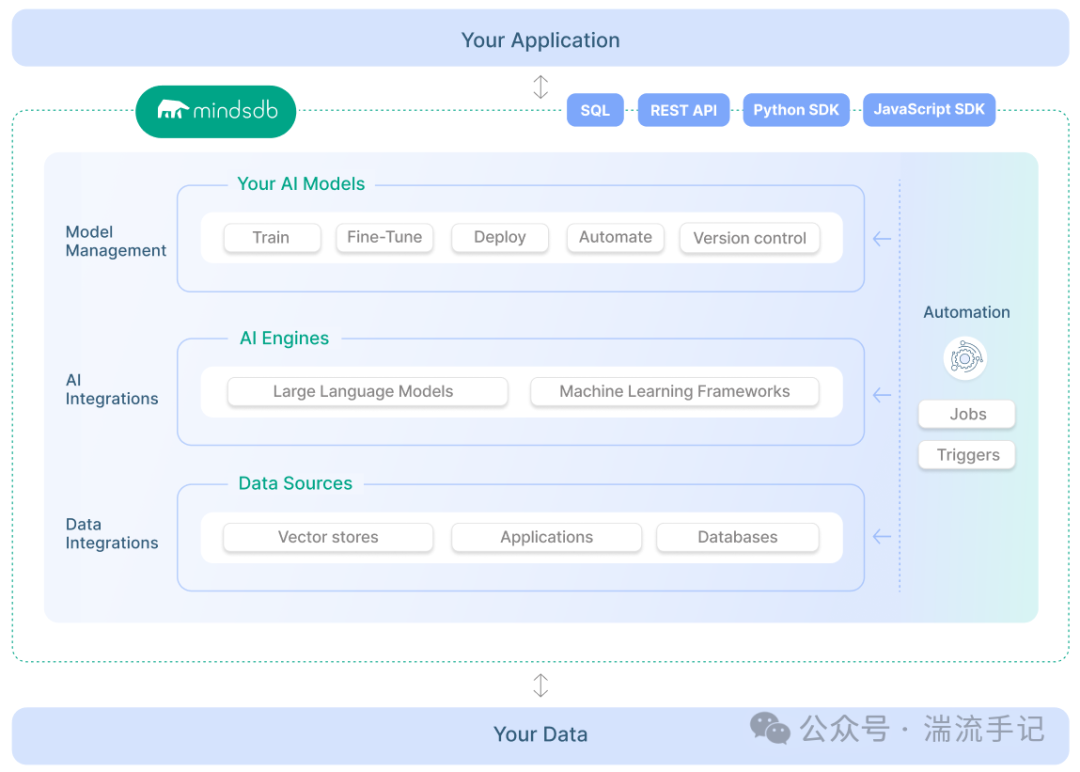Select the Applications box
The image size is (1080, 772).
click(x=547, y=537)
